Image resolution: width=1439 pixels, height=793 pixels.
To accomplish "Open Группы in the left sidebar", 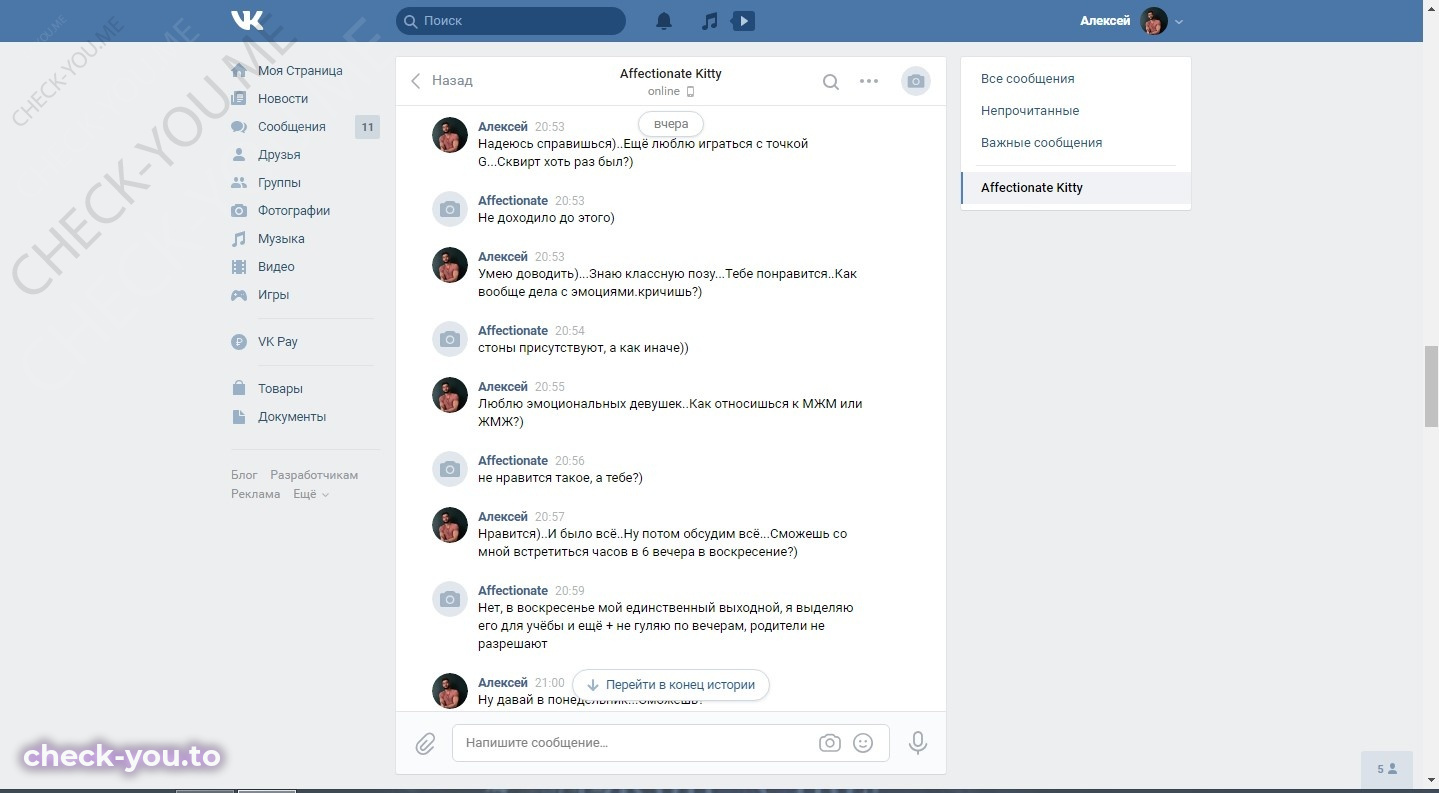I will tap(279, 183).
